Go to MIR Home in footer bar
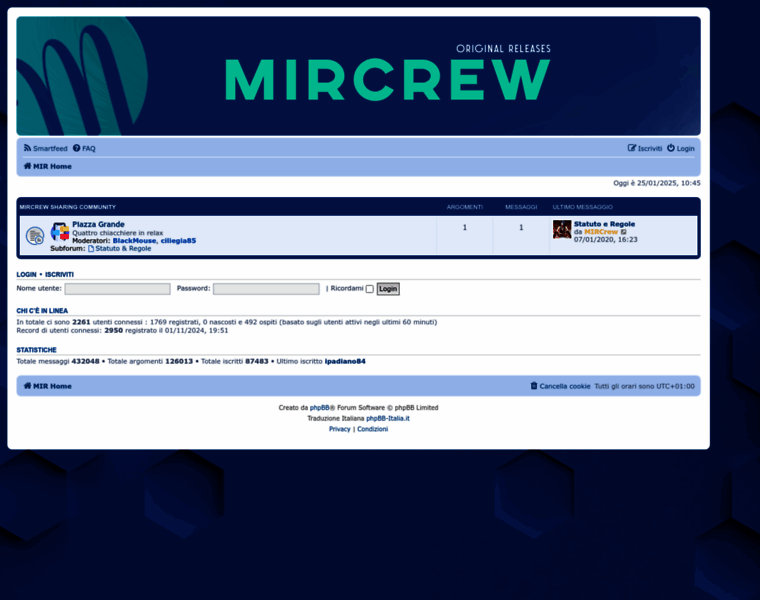760x600 pixels. pos(48,386)
